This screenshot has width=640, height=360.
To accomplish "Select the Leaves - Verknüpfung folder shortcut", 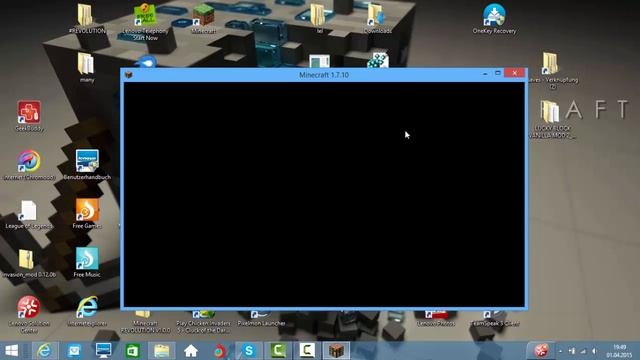I will [x=552, y=70].
